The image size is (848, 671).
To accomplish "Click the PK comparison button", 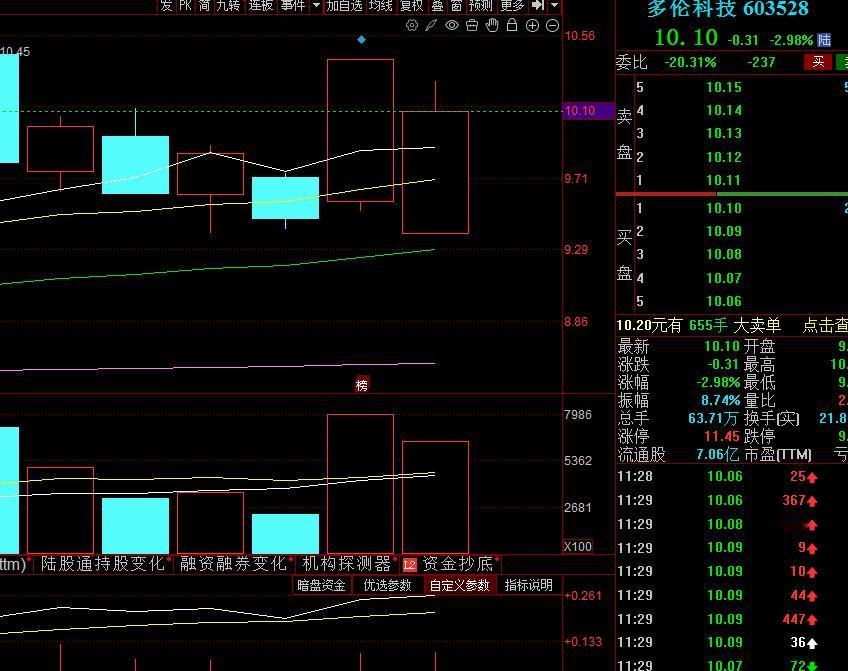I will 185,6.
